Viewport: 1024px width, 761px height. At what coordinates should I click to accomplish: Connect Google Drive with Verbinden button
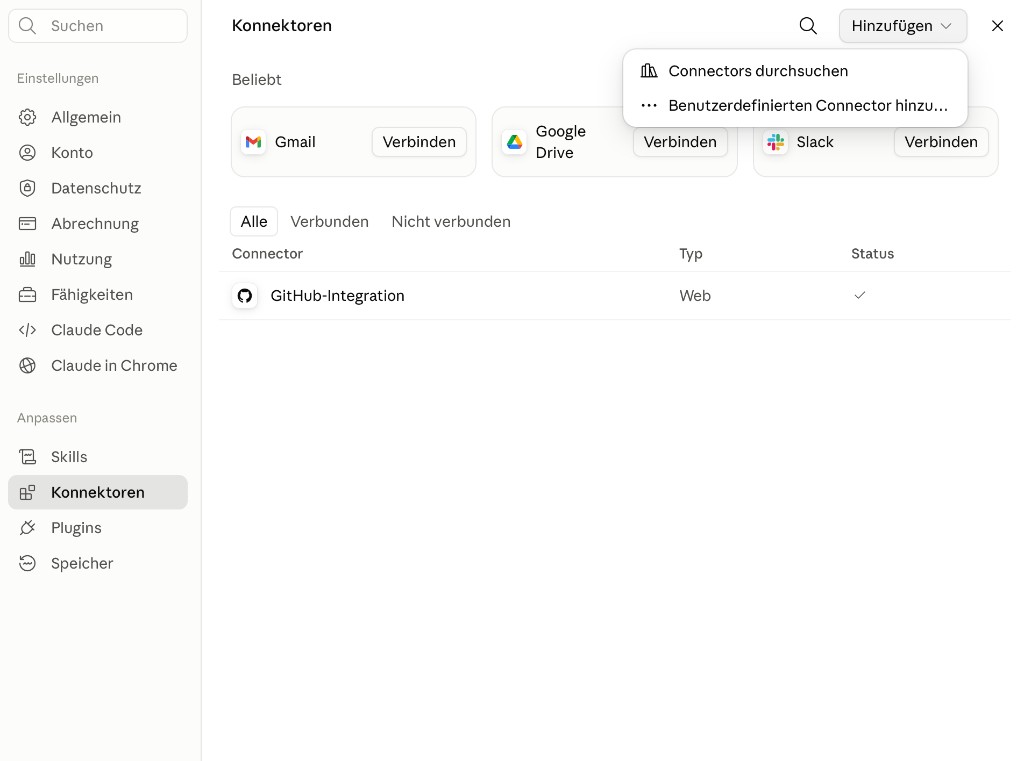pos(680,142)
